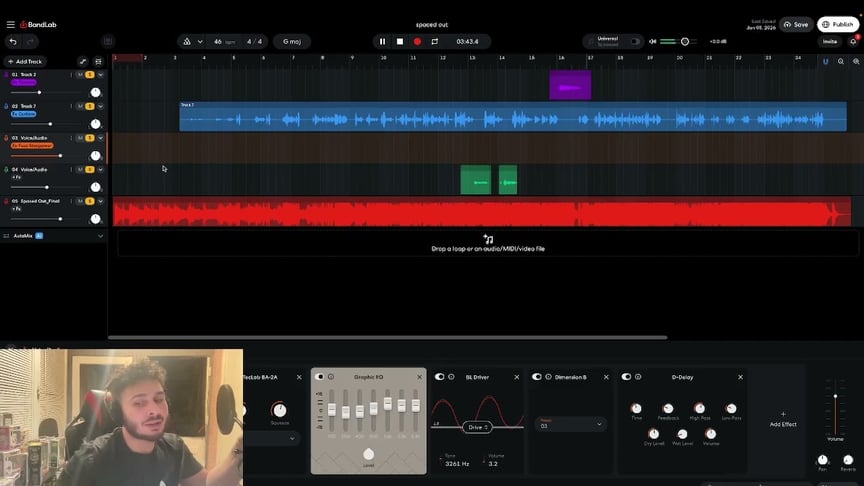Click the horizontal timeline scrollbar
Image resolution: width=864 pixels, height=486 pixels.
(x=387, y=337)
